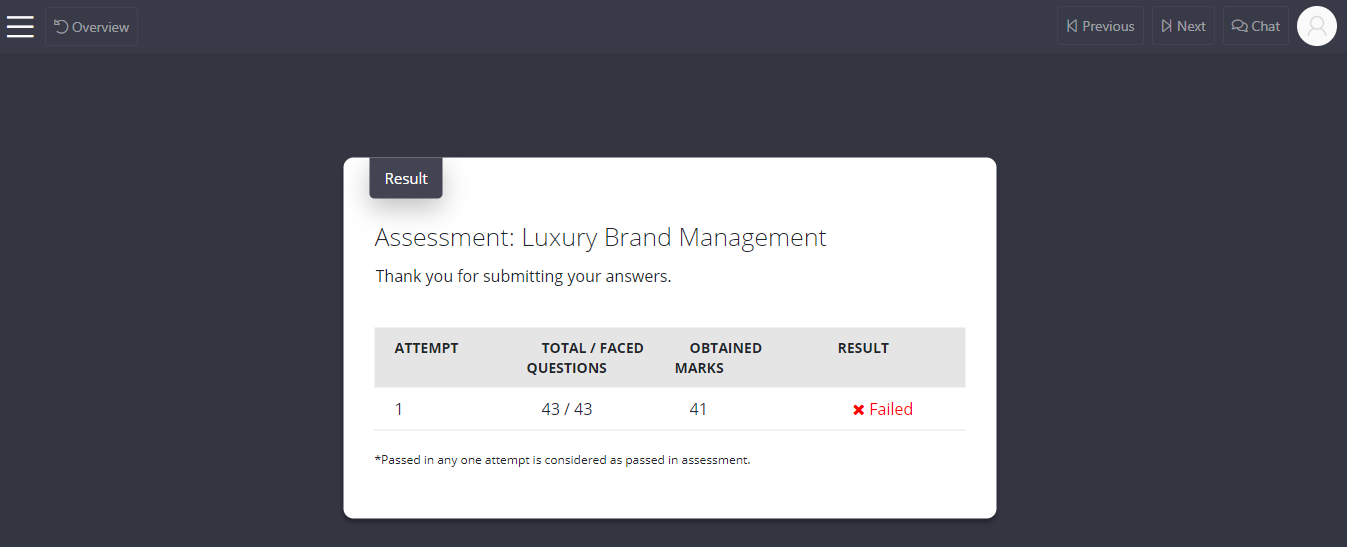1347x547 pixels.
Task: Open the hamburger menu icon
Action: (20, 26)
